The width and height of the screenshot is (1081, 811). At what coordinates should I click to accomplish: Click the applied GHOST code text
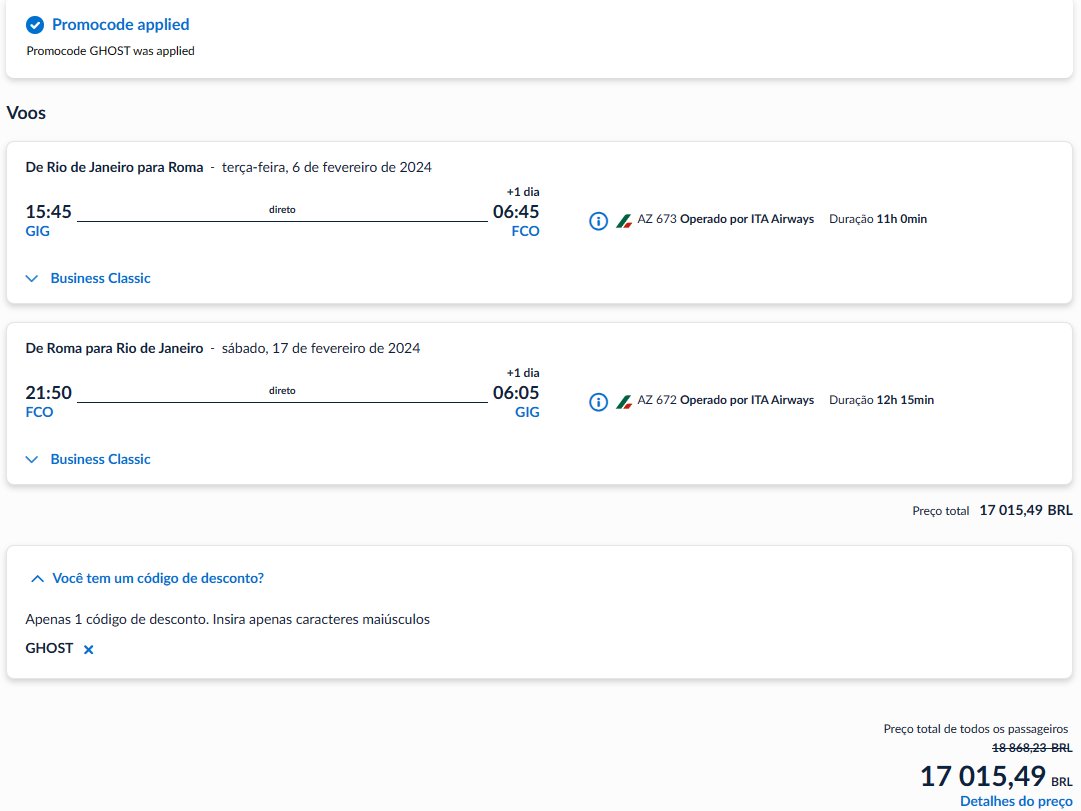(x=49, y=648)
